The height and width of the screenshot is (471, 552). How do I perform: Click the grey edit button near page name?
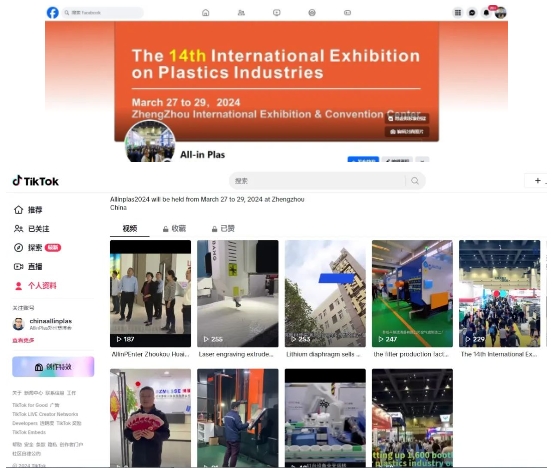click(x=397, y=159)
